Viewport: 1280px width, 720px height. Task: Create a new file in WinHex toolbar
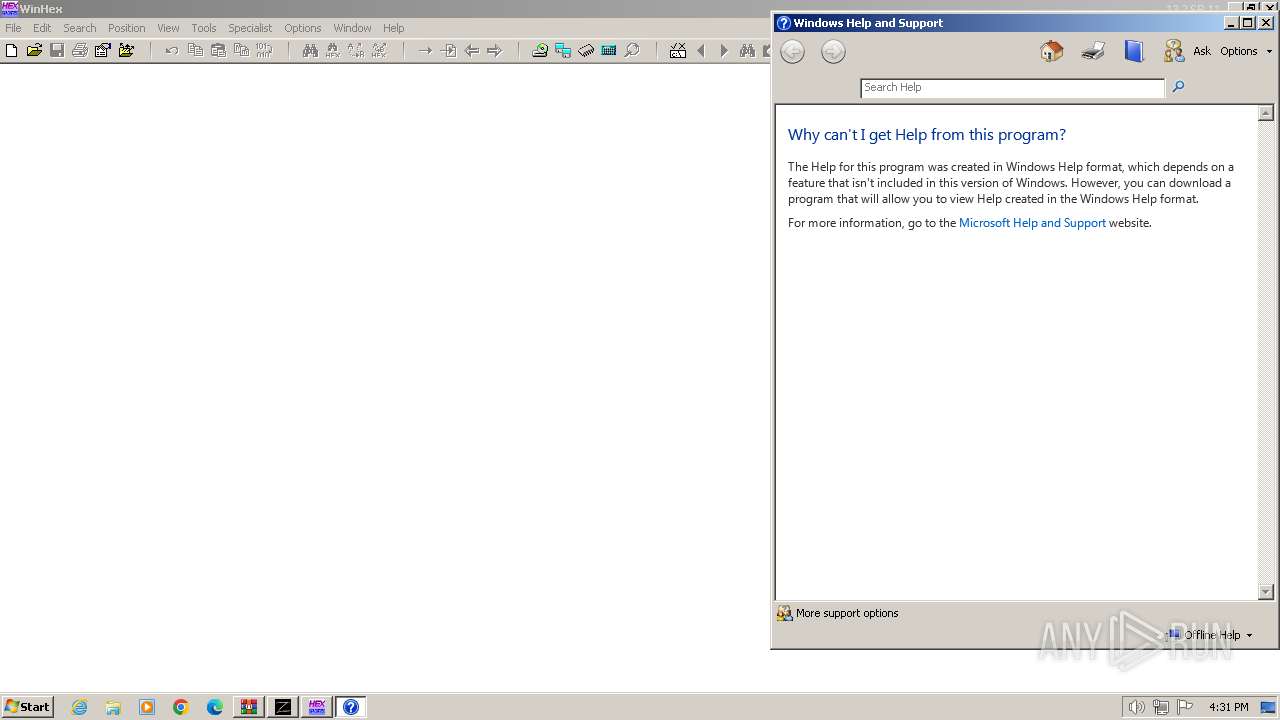click(11, 50)
